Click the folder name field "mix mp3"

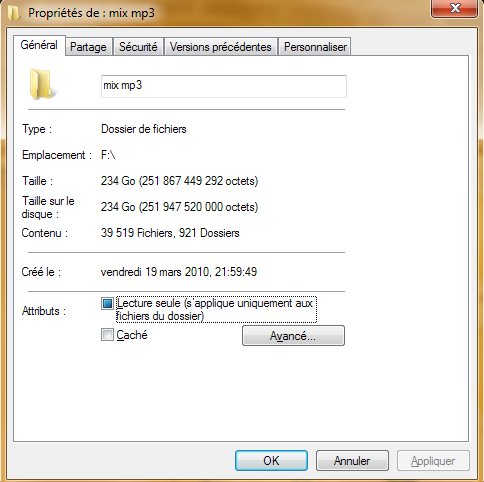[224, 86]
